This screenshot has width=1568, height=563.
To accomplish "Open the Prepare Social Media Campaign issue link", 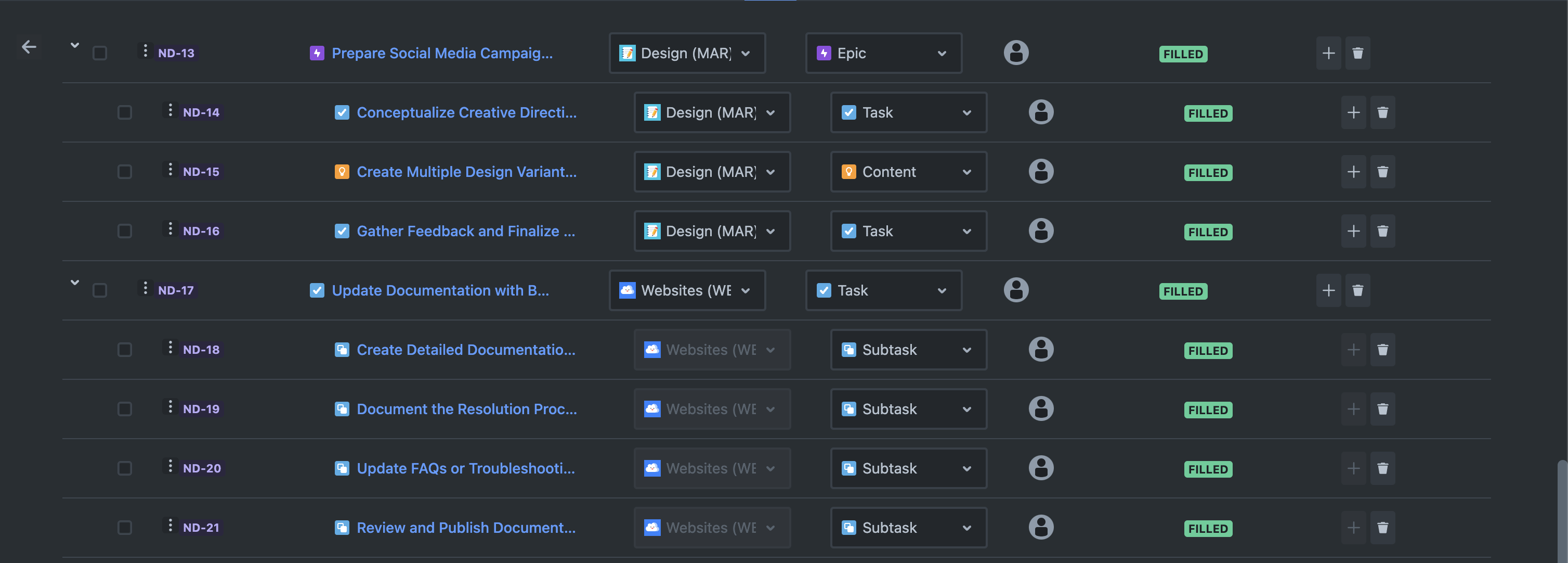I will pyautogui.click(x=442, y=54).
